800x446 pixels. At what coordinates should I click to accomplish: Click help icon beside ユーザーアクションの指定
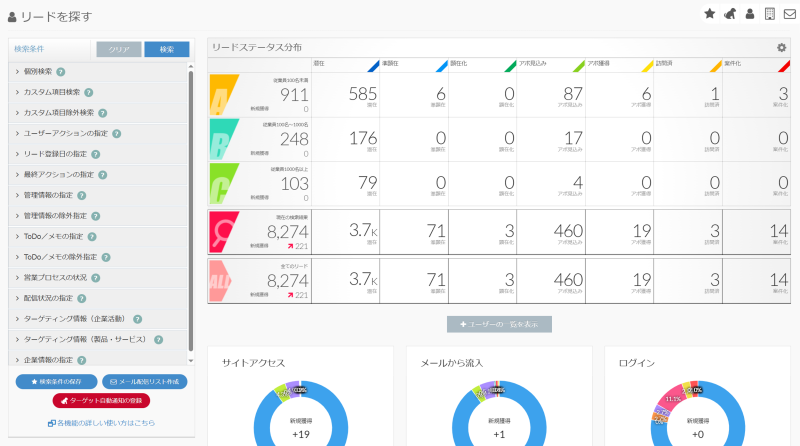click(116, 134)
